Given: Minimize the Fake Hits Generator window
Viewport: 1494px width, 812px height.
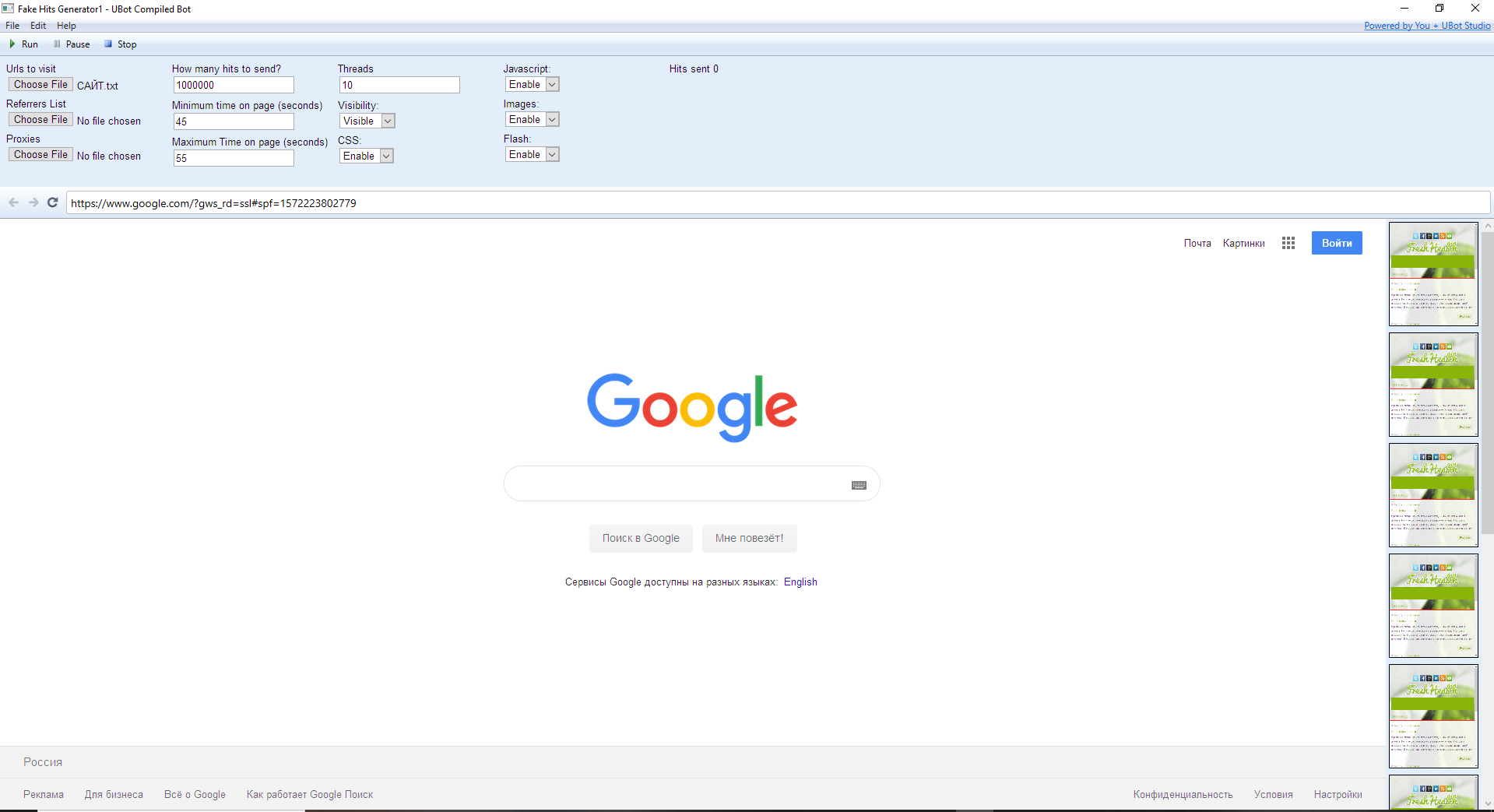Looking at the screenshot, I should pyautogui.click(x=1404, y=8).
